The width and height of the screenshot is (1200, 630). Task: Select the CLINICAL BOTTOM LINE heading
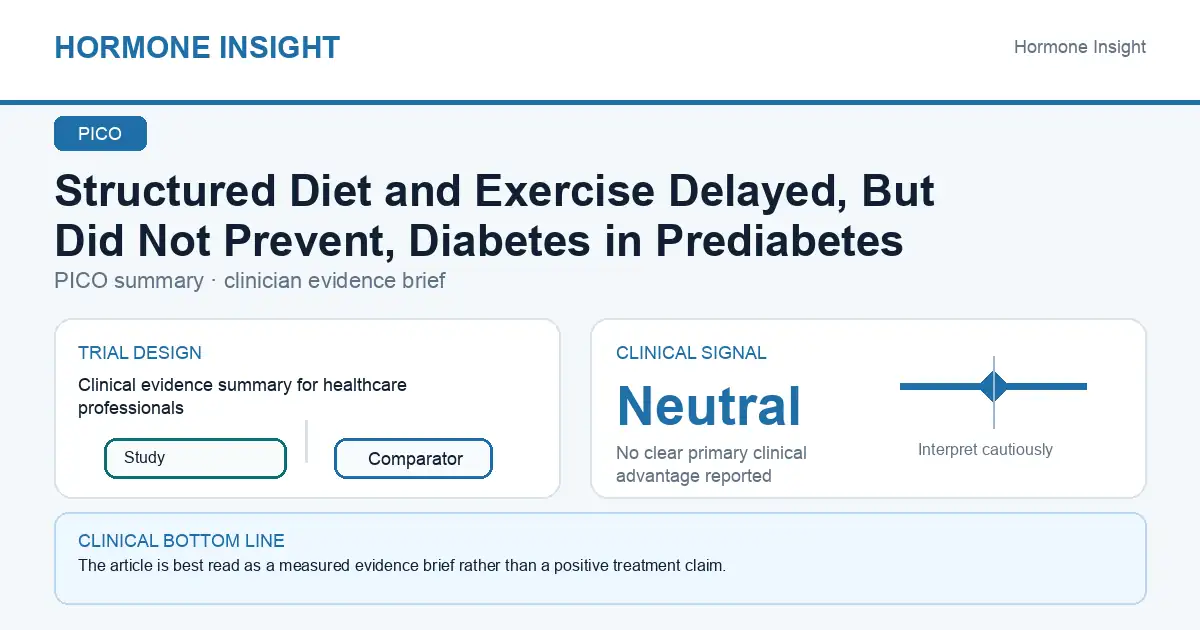[181, 541]
